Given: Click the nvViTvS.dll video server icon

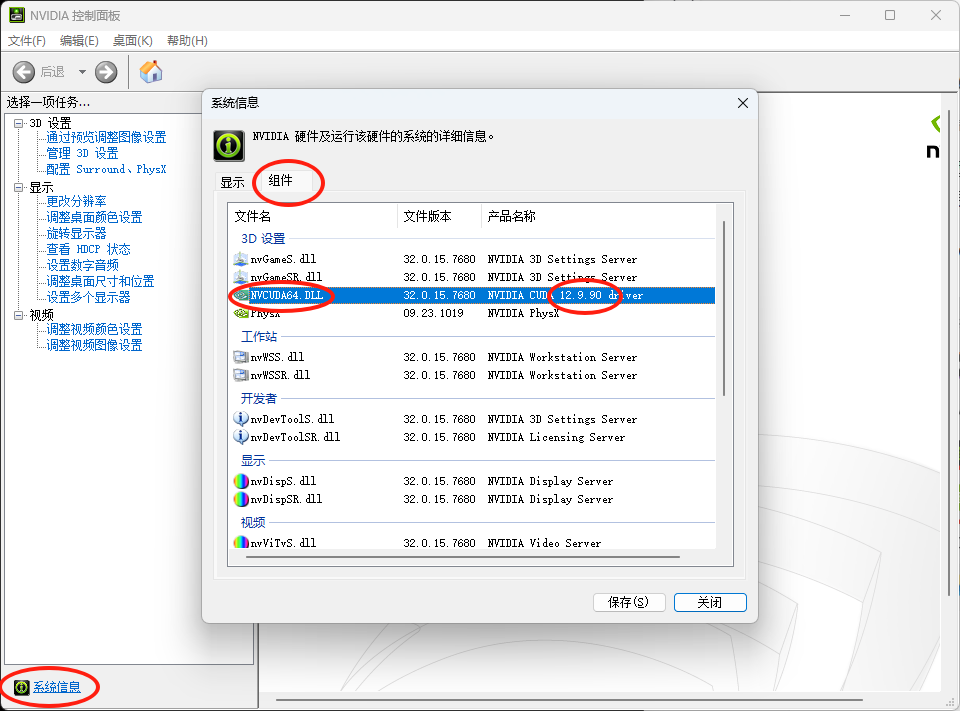Looking at the screenshot, I should click(x=239, y=543).
